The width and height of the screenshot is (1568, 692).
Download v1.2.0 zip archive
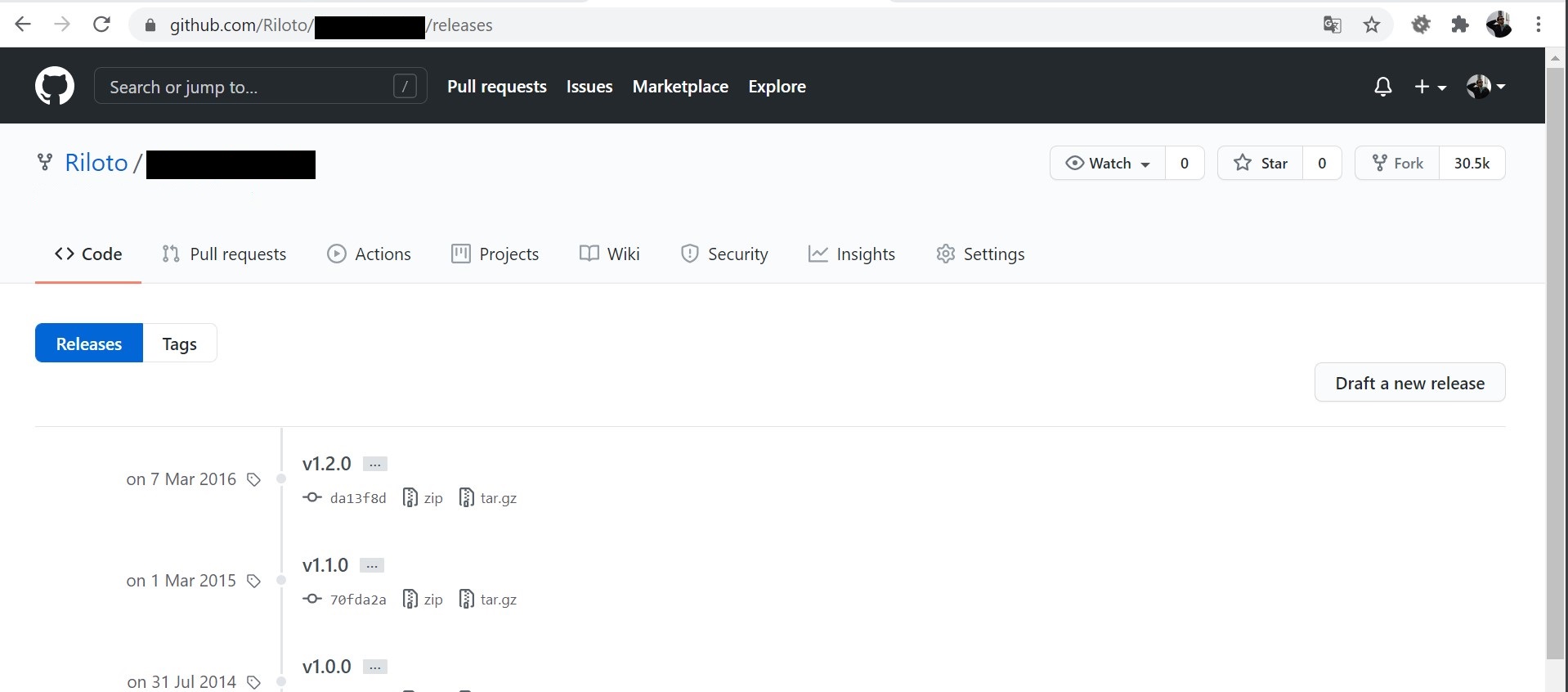pyautogui.click(x=423, y=497)
